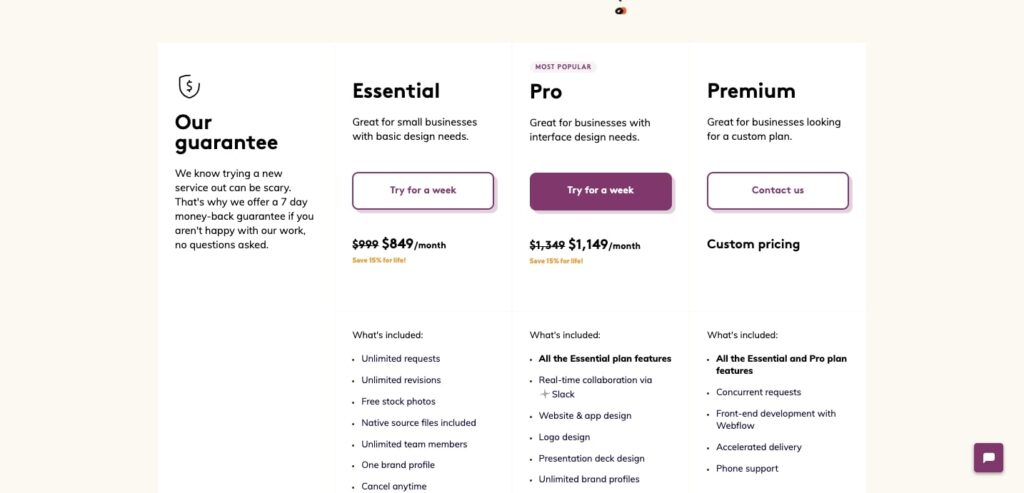Click the money-back guarantee shield icon
The width and height of the screenshot is (1024, 493).
click(188, 87)
